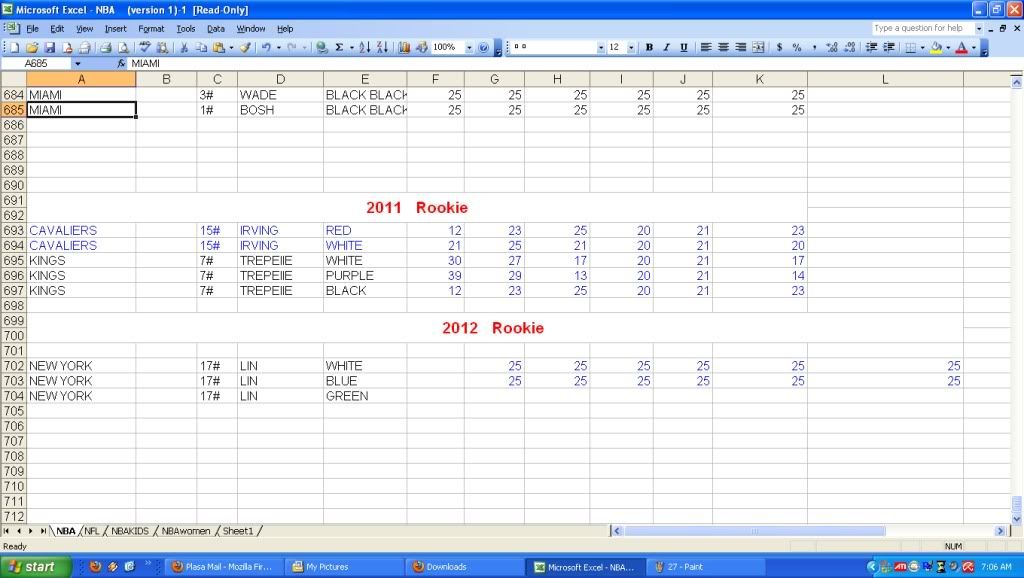Screen dimensions: 1024x578
Task: Save the workbook with the floppy icon
Action: pyautogui.click(x=50, y=47)
